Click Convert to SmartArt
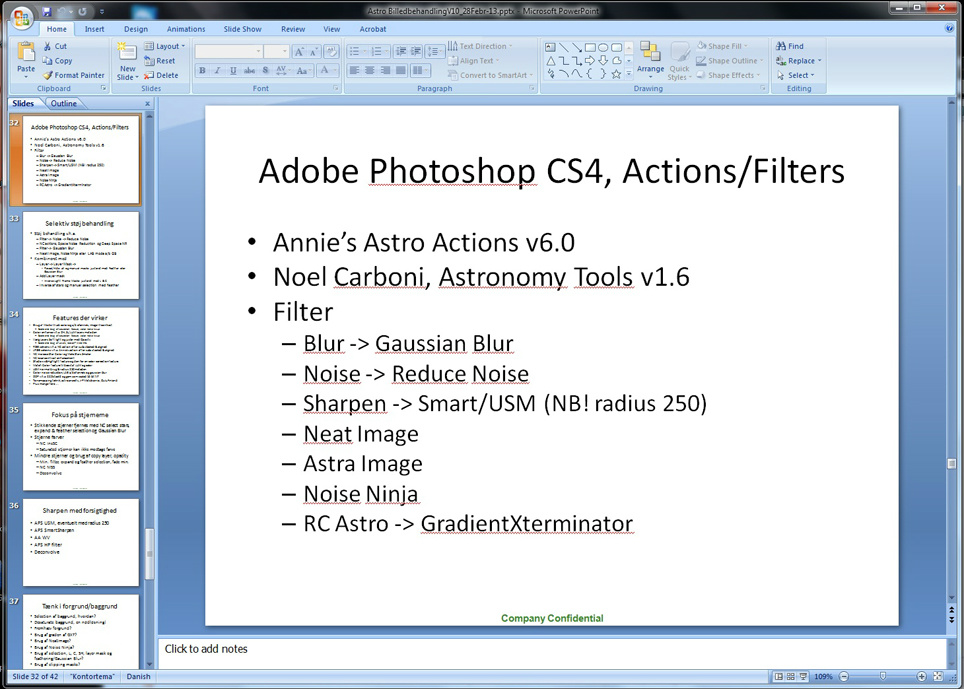This screenshot has width=964, height=689. click(491, 75)
